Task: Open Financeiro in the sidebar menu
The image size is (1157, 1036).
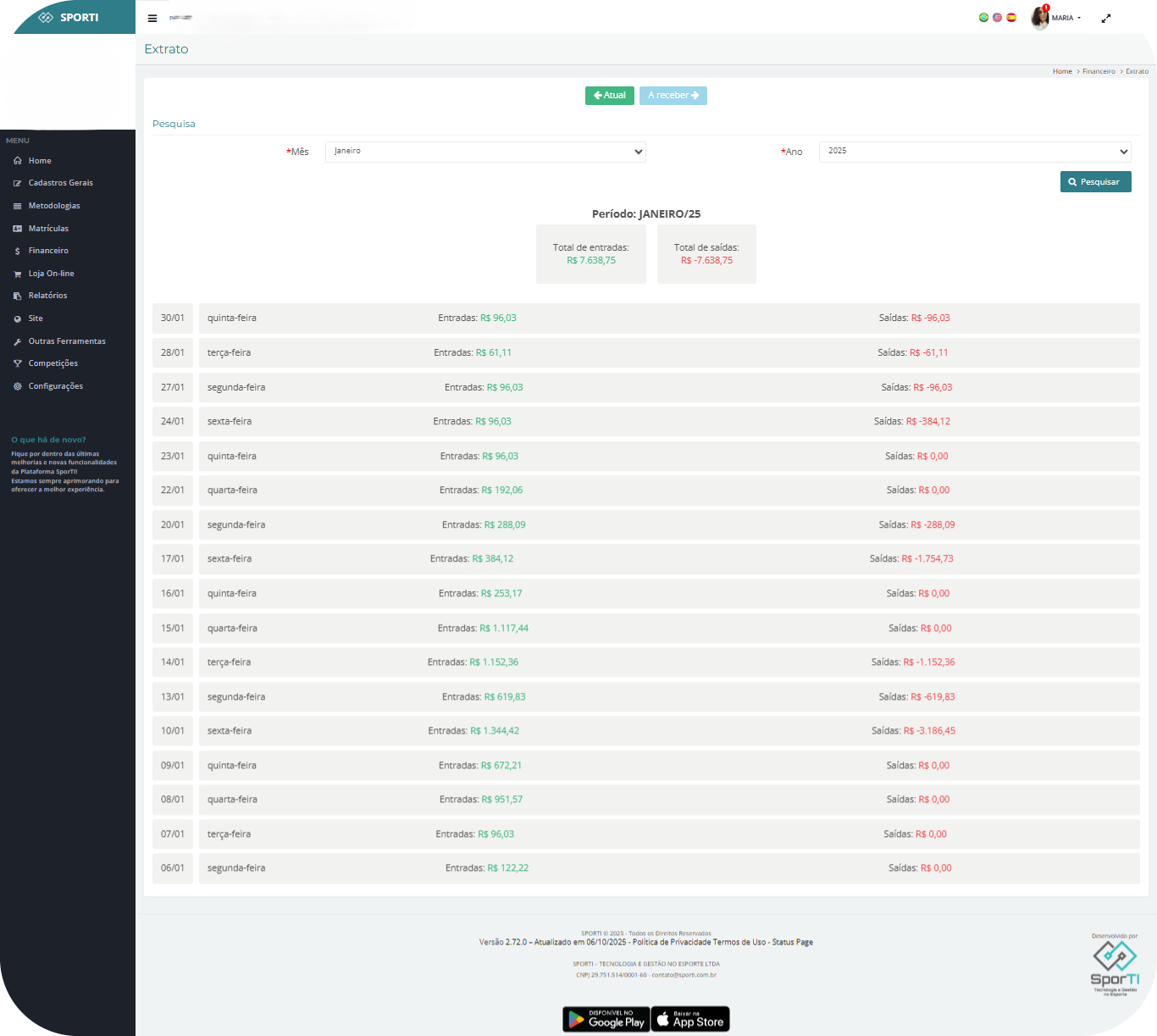Action: click(x=48, y=251)
